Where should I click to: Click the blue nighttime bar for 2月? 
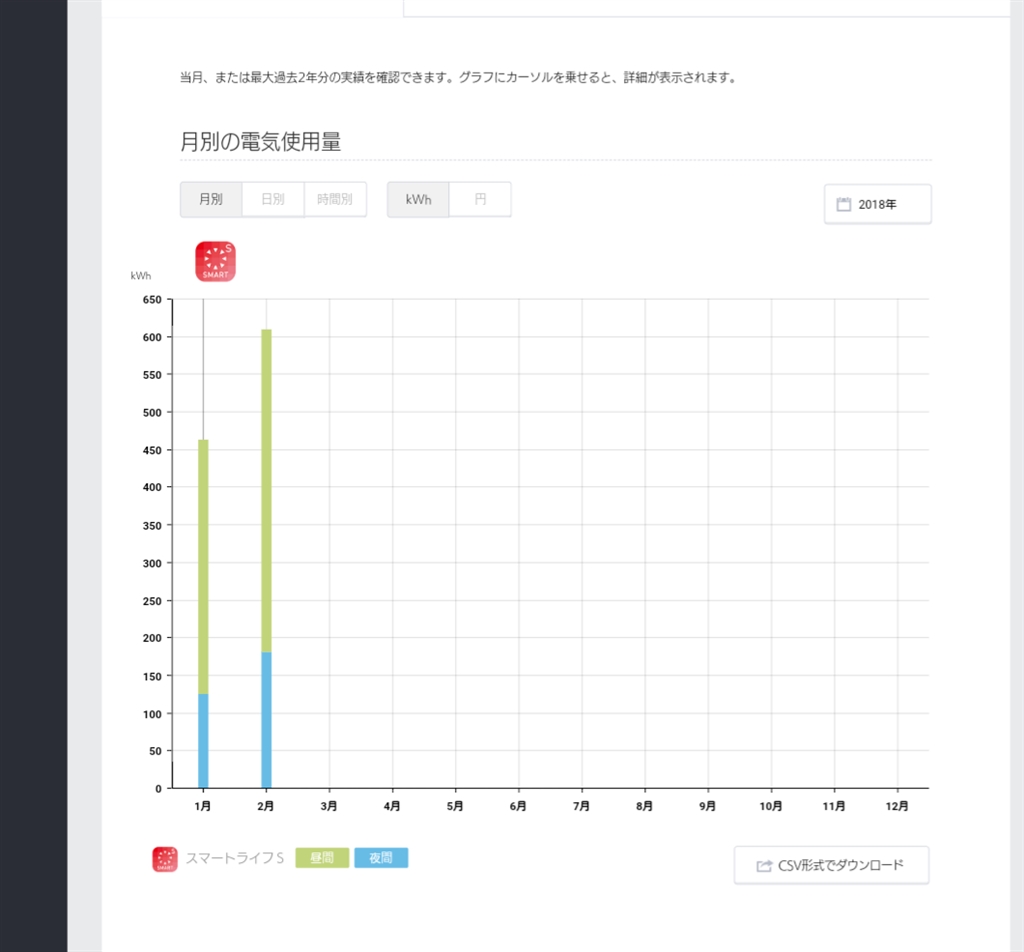pos(266,720)
